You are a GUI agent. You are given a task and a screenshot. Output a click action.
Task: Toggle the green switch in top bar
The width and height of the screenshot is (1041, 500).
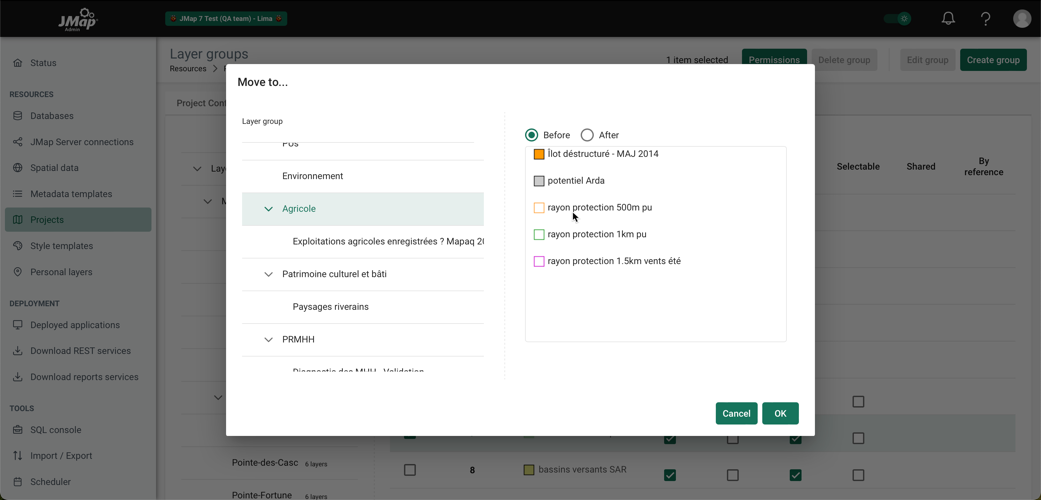pyautogui.click(x=898, y=18)
